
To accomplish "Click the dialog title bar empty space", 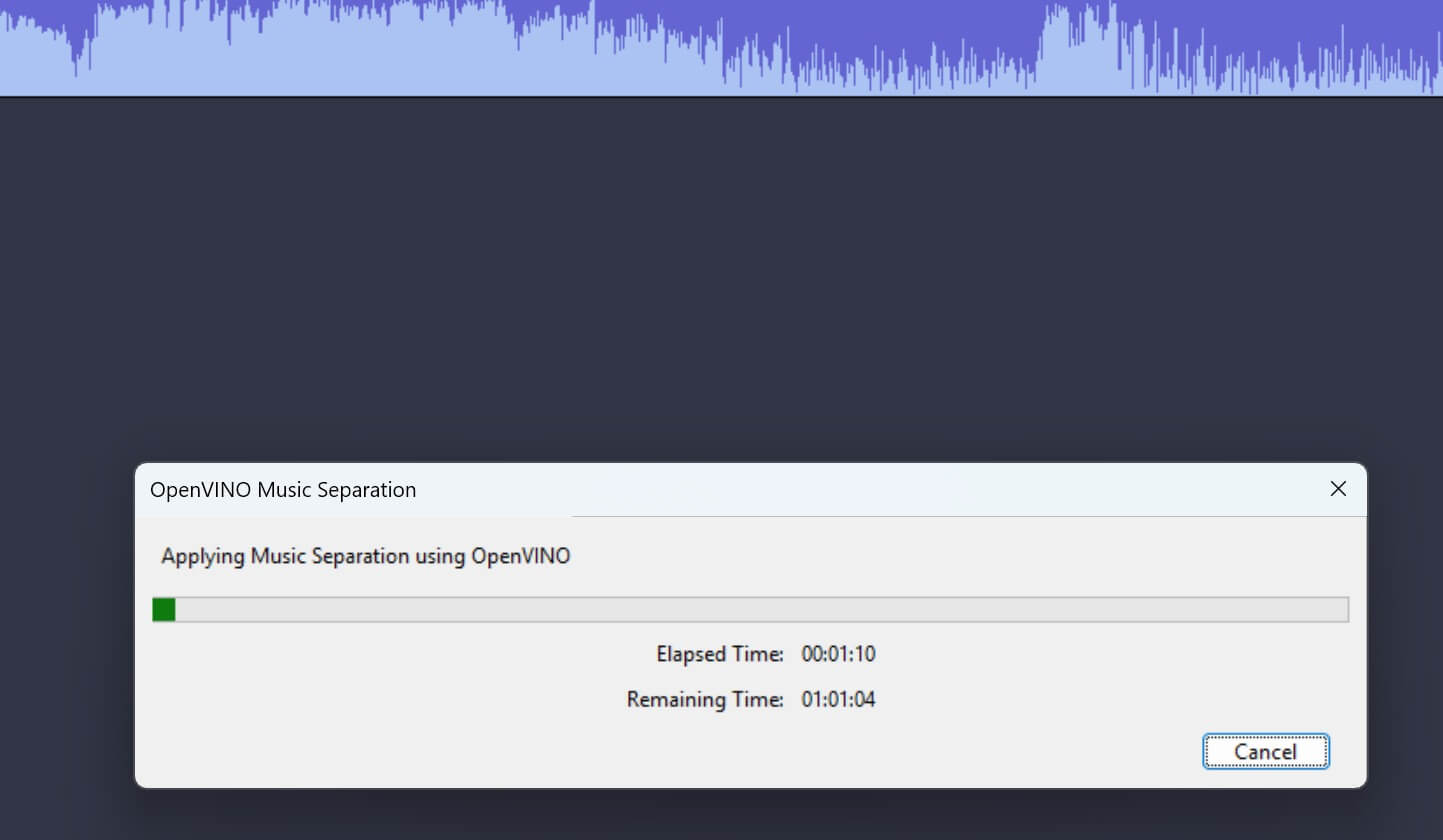I will pos(850,490).
